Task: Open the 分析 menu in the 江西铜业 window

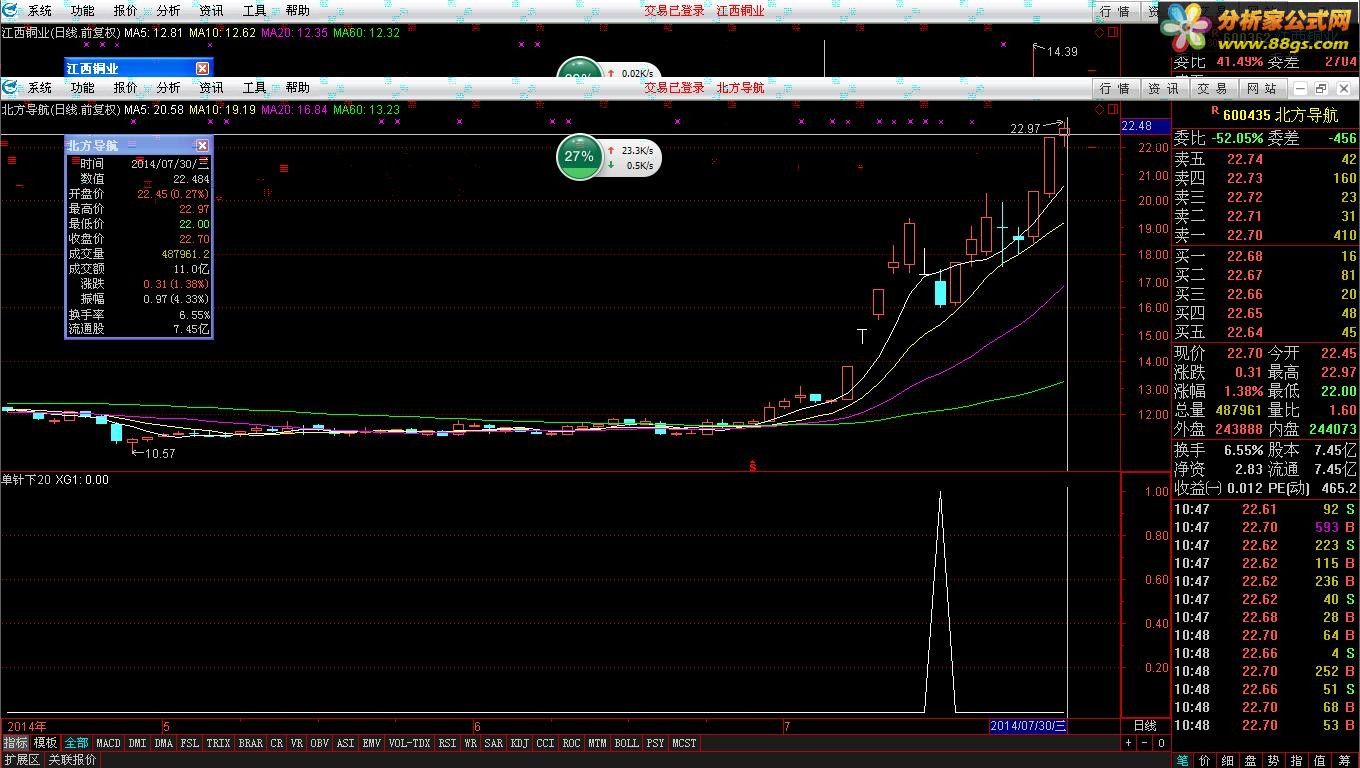Action: [168, 11]
